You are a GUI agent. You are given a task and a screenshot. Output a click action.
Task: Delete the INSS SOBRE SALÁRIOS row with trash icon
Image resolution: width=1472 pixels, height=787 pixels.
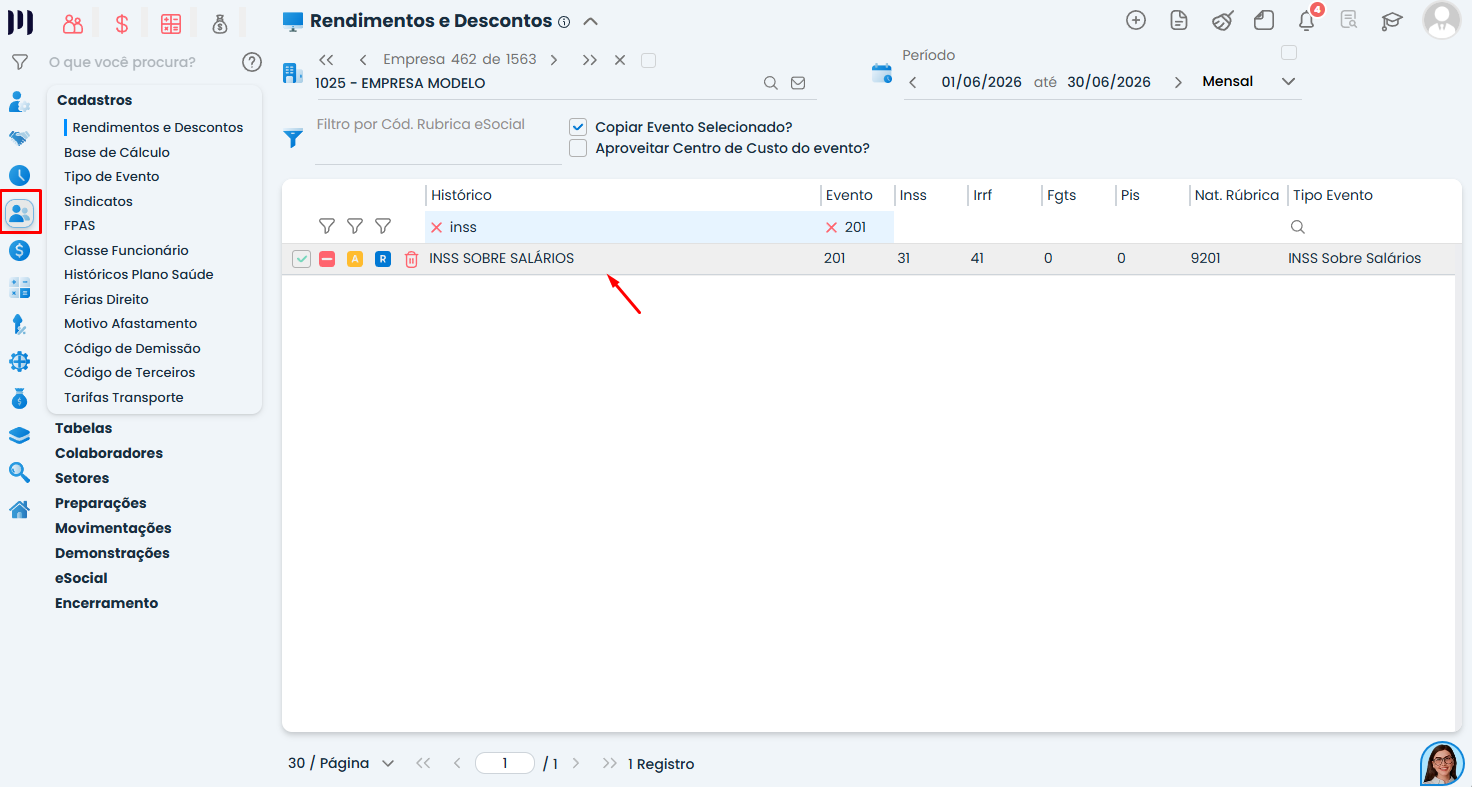411,259
